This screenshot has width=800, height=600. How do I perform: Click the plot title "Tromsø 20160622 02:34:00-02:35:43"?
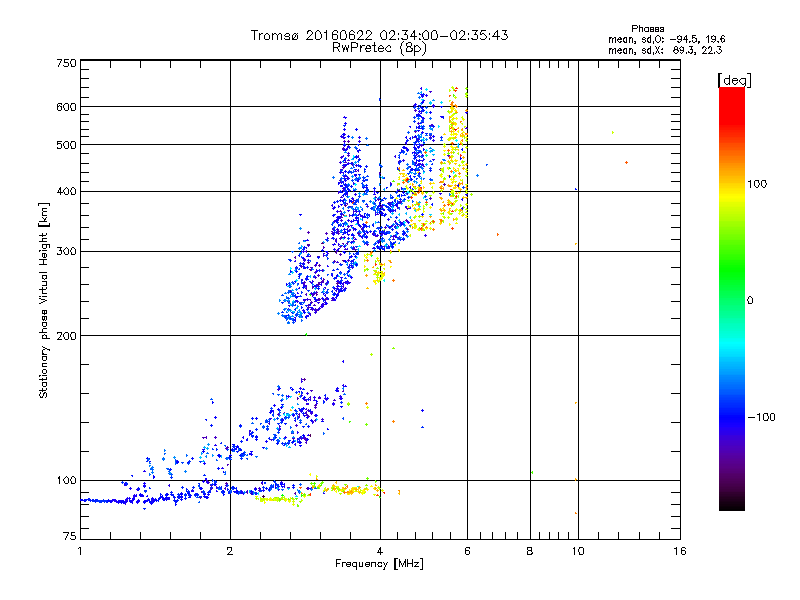[x=379, y=35]
